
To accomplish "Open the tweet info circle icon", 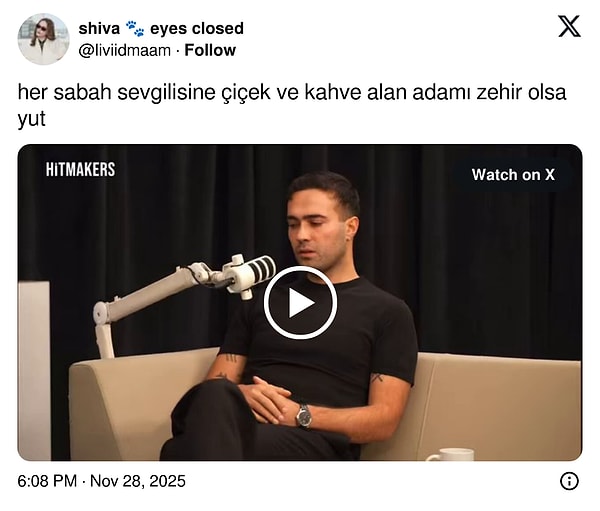I will 569,481.
